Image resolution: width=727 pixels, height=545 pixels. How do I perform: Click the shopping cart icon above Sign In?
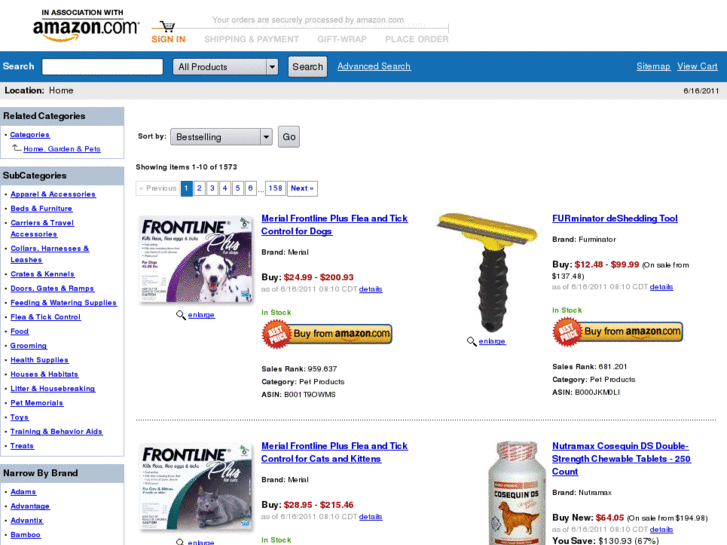pos(167,26)
